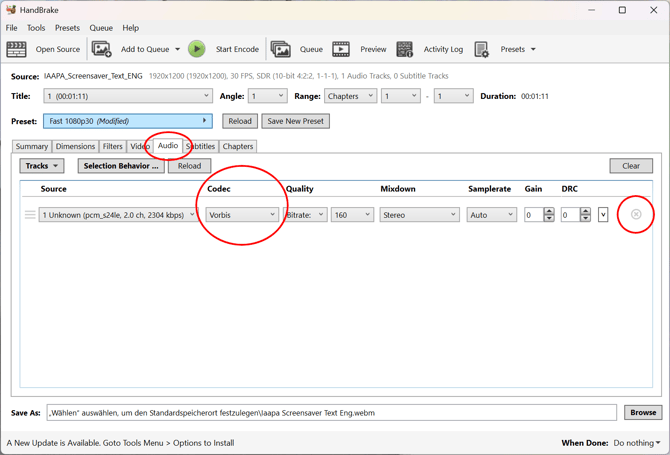670x455 pixels.
Task: Increase the DRC value with up arrow
Action: click(x=585, y=211)
